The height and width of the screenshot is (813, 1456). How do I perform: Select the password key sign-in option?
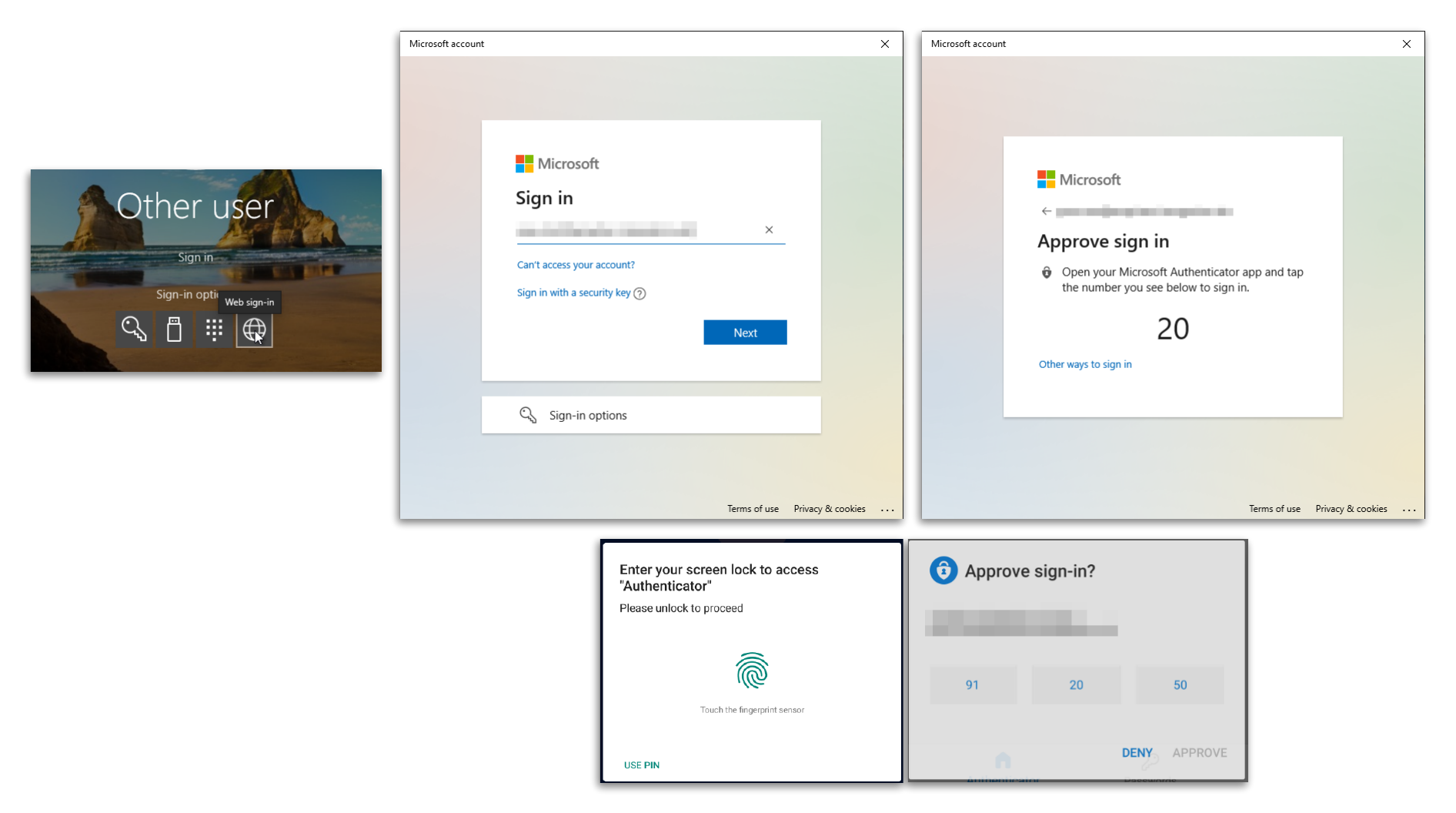coord(133,329)
